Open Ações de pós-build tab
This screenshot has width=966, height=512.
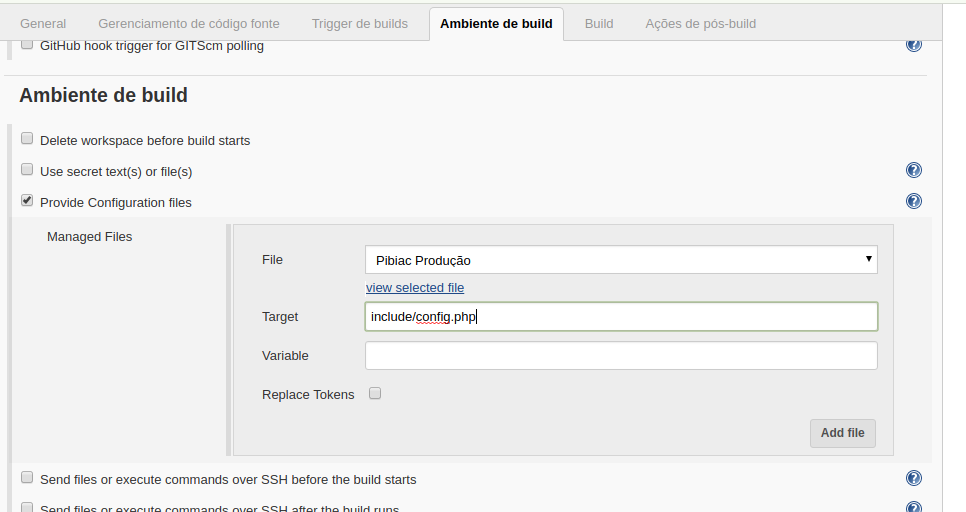(x=700, y=23)
